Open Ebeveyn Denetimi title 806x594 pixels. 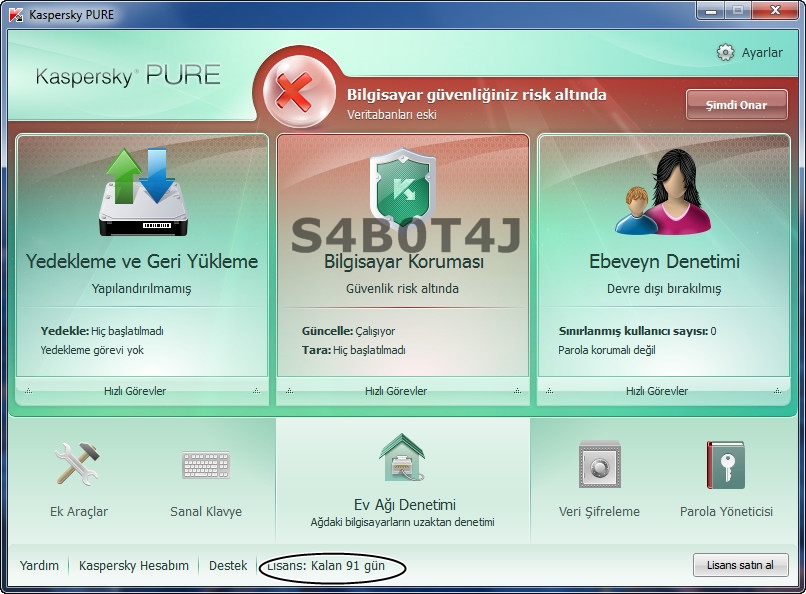pos(664,262)
